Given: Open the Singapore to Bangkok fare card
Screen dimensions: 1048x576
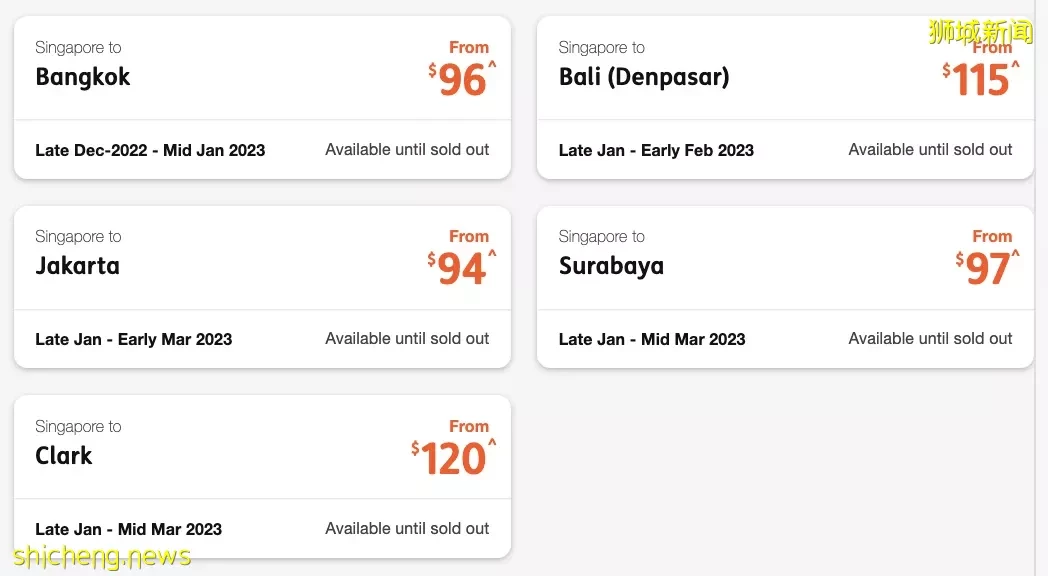Looking at the screenshot, I should [262, 98].
